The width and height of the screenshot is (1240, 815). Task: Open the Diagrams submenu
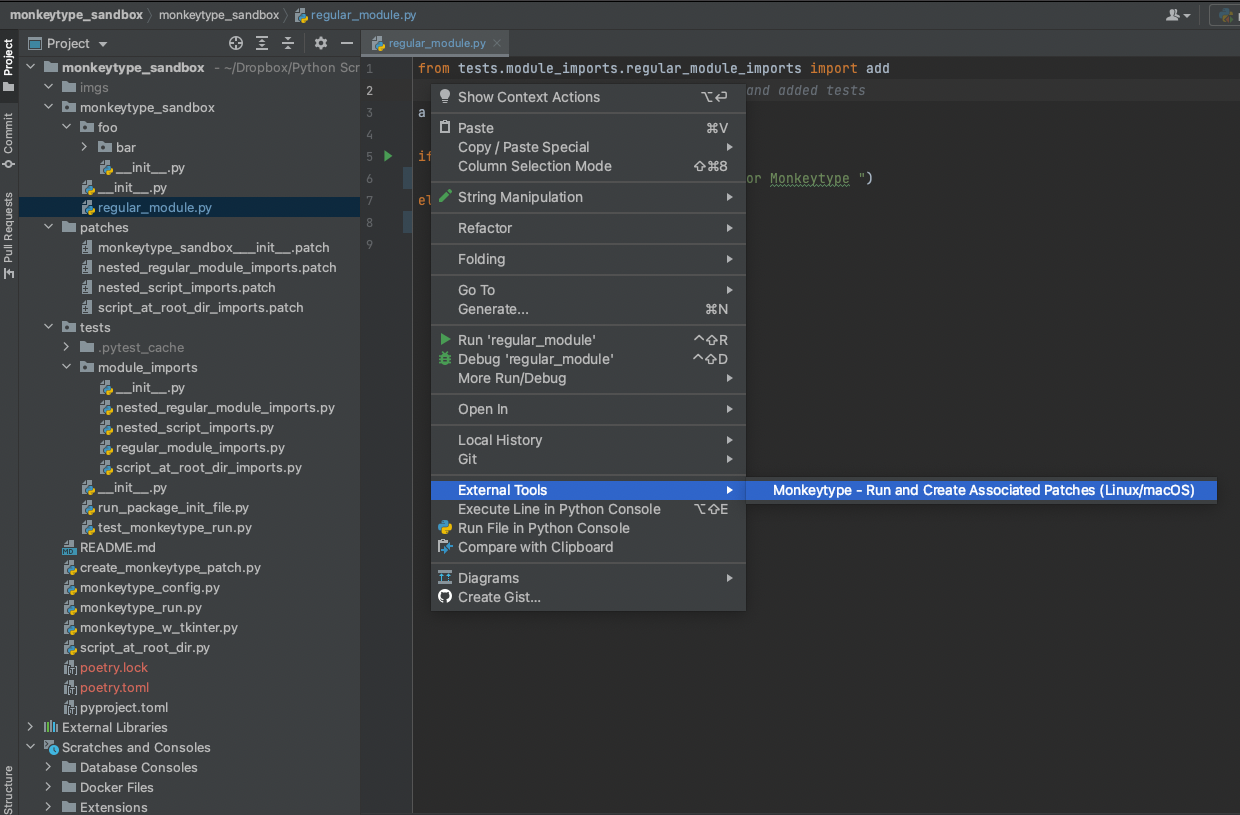click(588, 578)
